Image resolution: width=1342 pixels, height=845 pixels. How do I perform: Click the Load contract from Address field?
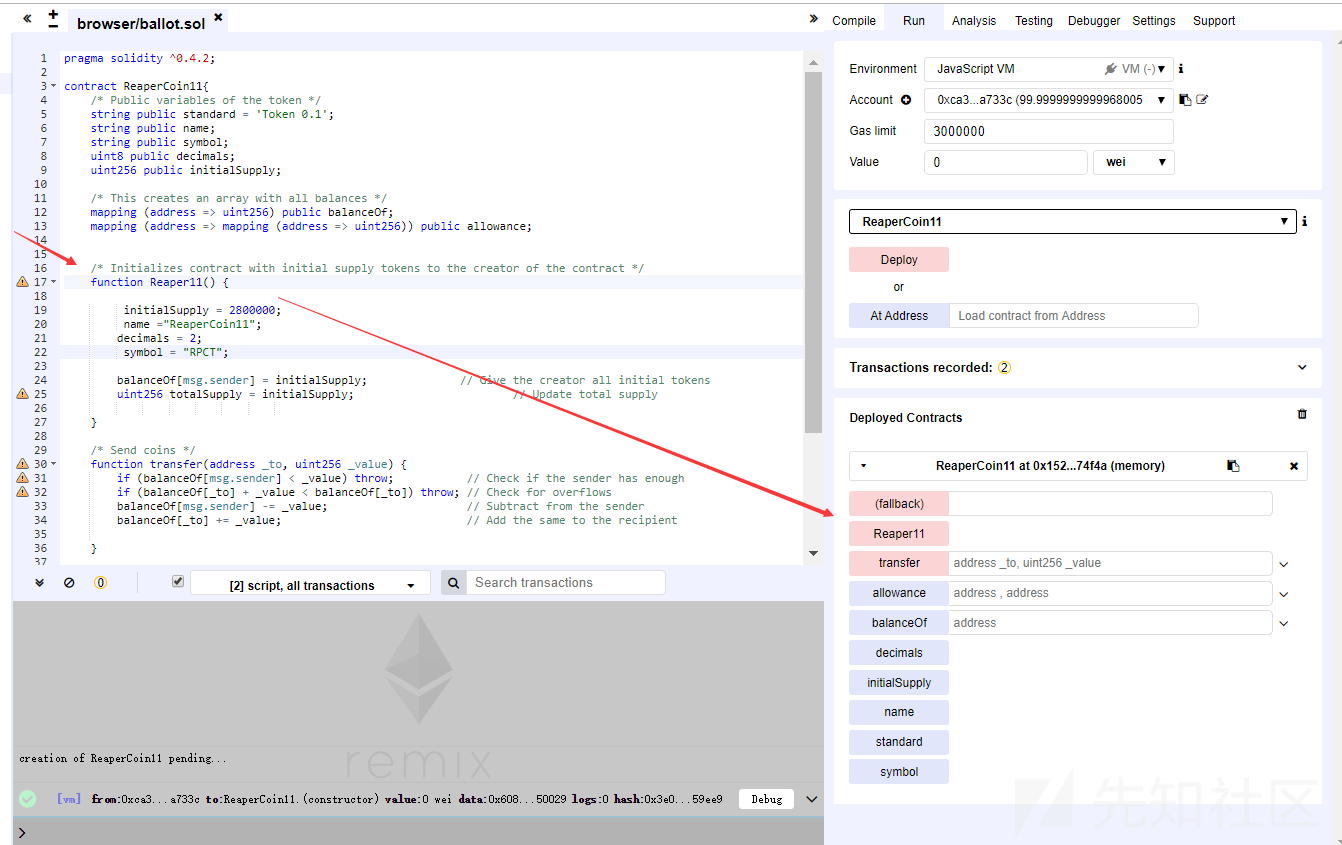click(x=1073, y=316)
